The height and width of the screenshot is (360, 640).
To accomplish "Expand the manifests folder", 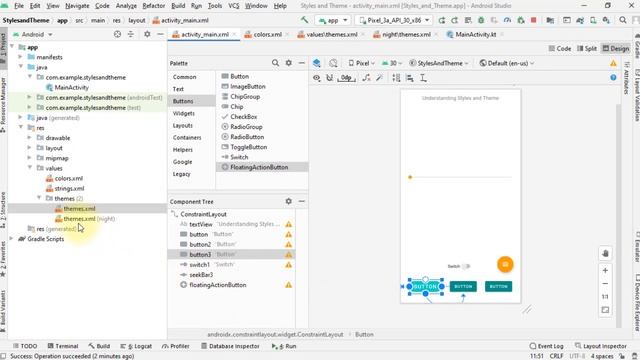I will (x=20, y=57).
